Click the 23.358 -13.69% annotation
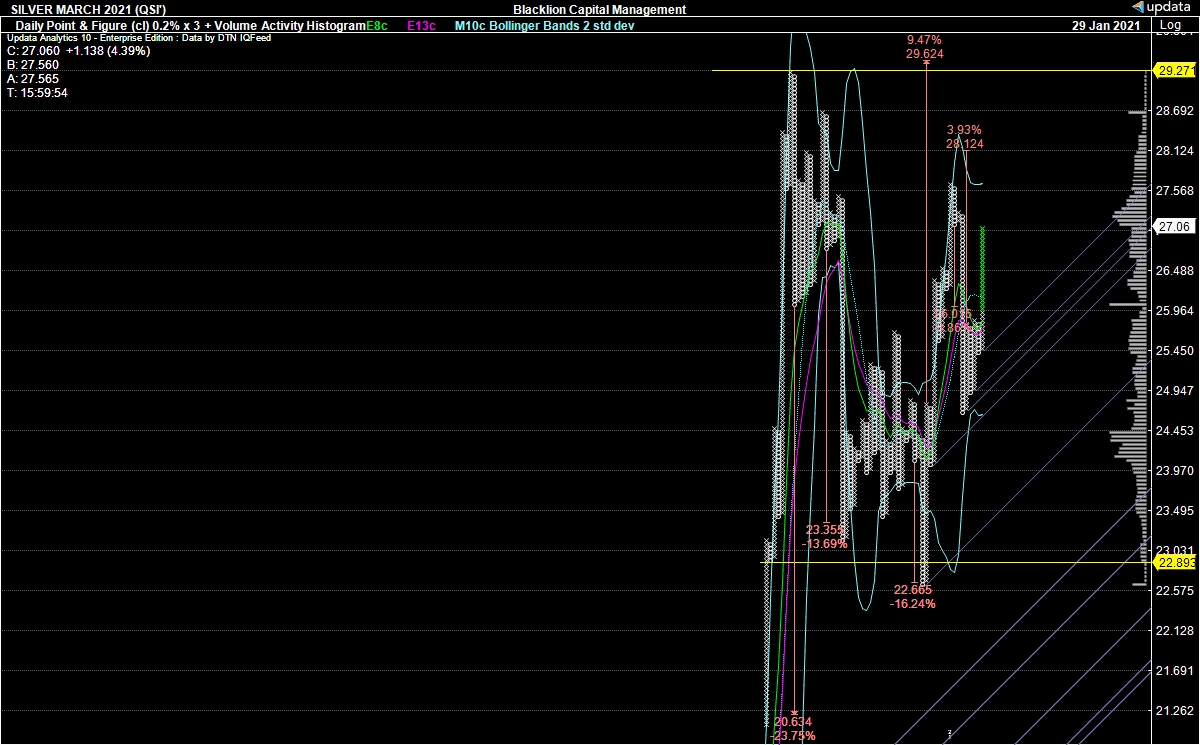The height and width of the screenshot is (745, 1200). click(826, 537)
